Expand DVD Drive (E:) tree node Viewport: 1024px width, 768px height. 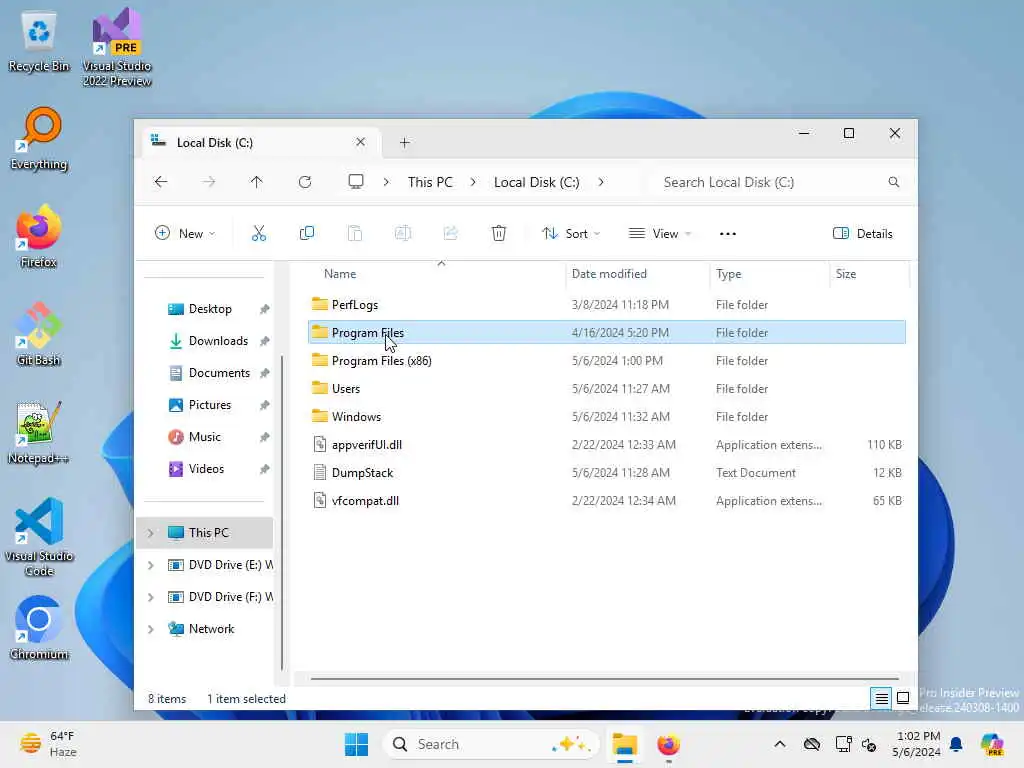point(151,565)
